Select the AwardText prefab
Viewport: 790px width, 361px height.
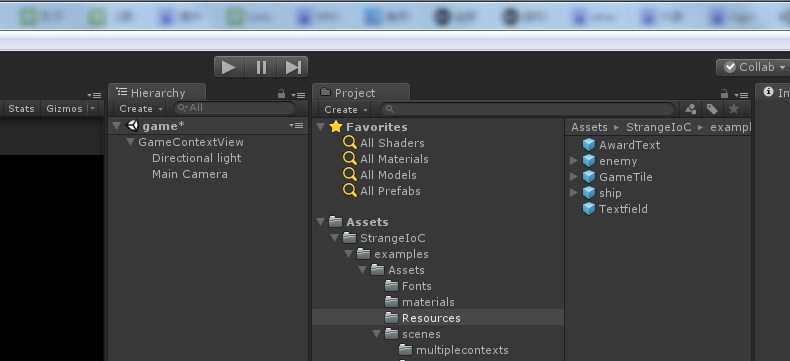click(629, 145)
